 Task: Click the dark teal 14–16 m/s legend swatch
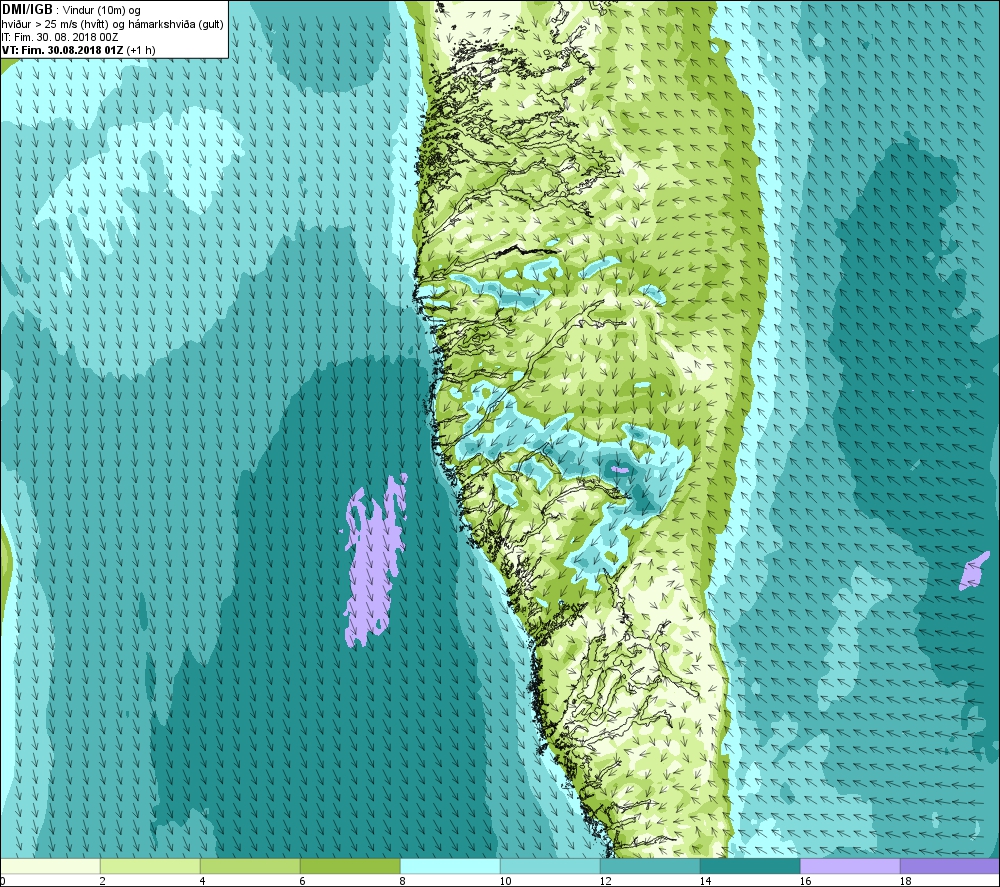(750, 866)
